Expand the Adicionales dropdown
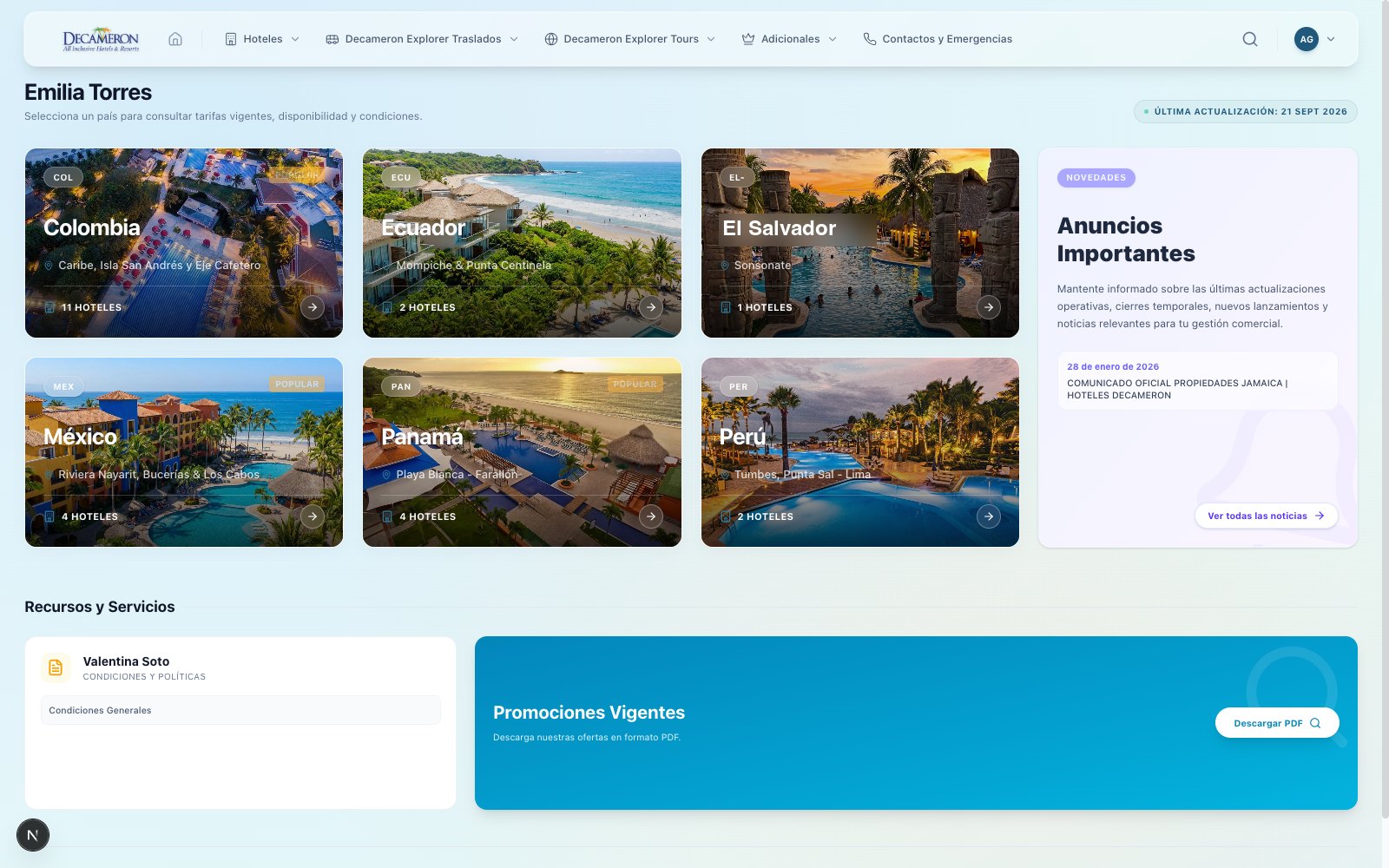Image resolution: width=1389 pixels, height=868 pixels. 789,39
